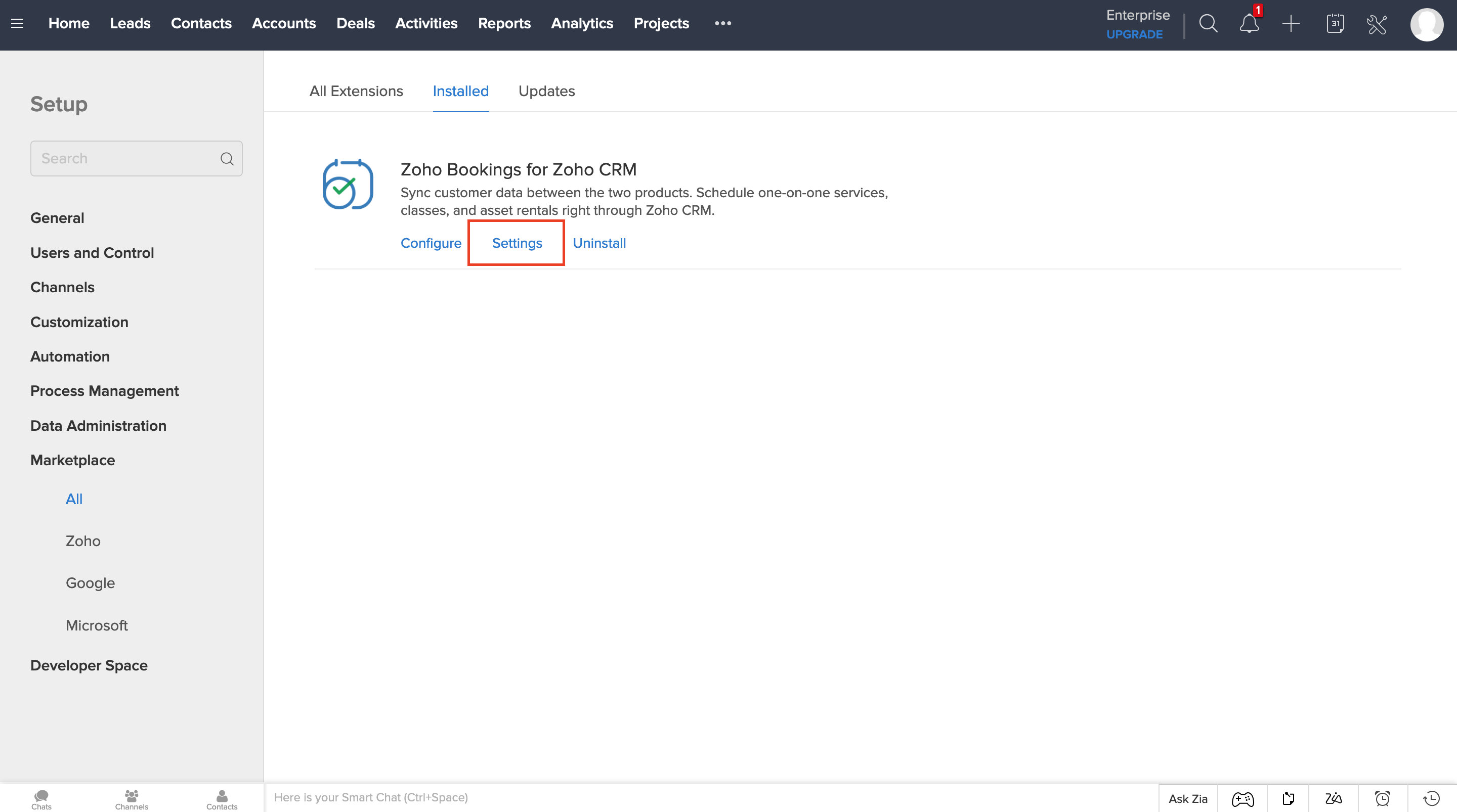Click the global search magnifier icon
This screenshot has width=1457, height=812.
point(1208,23)
